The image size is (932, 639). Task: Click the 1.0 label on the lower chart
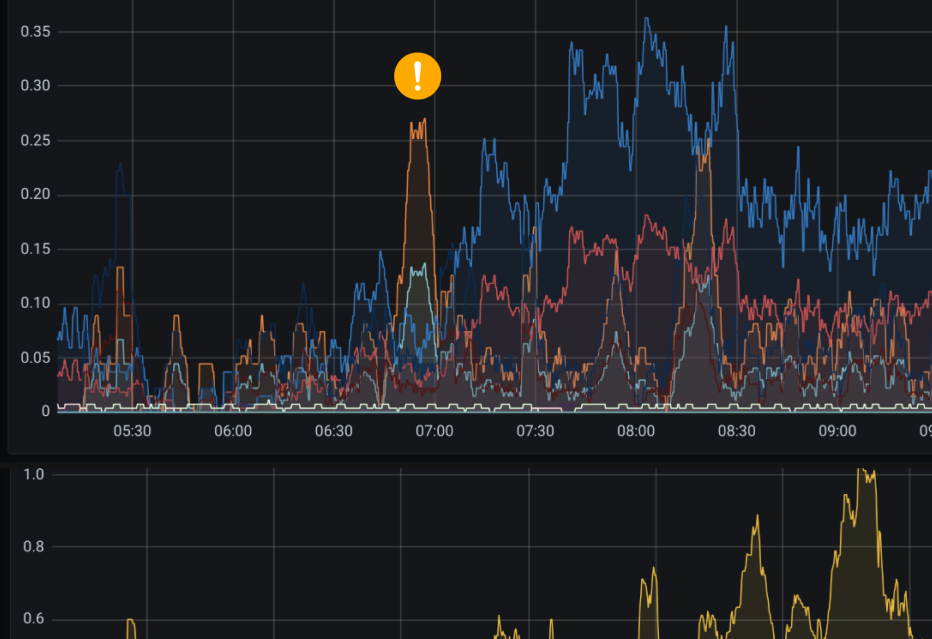tap(34, 474)
